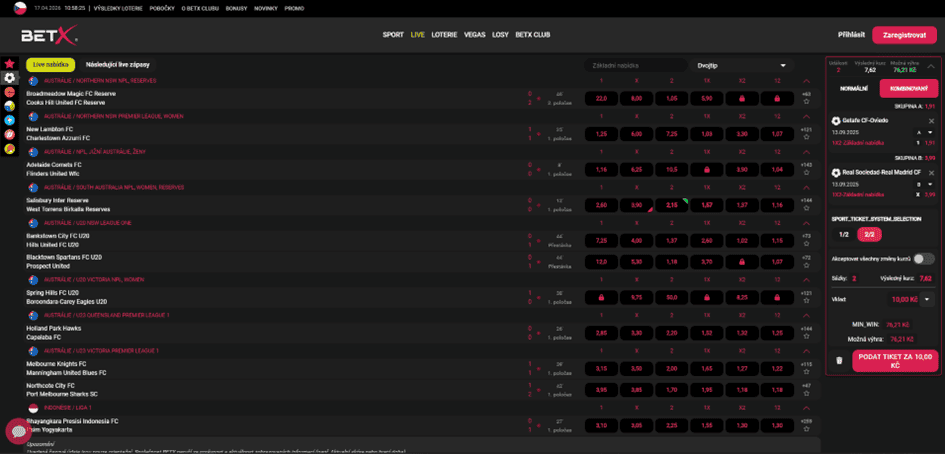Image resolution: width=945 pixels, height=454 pixels.
Task: Click the Základní nabídka search field
Action: pyautogui.click(x=636, y=65)
